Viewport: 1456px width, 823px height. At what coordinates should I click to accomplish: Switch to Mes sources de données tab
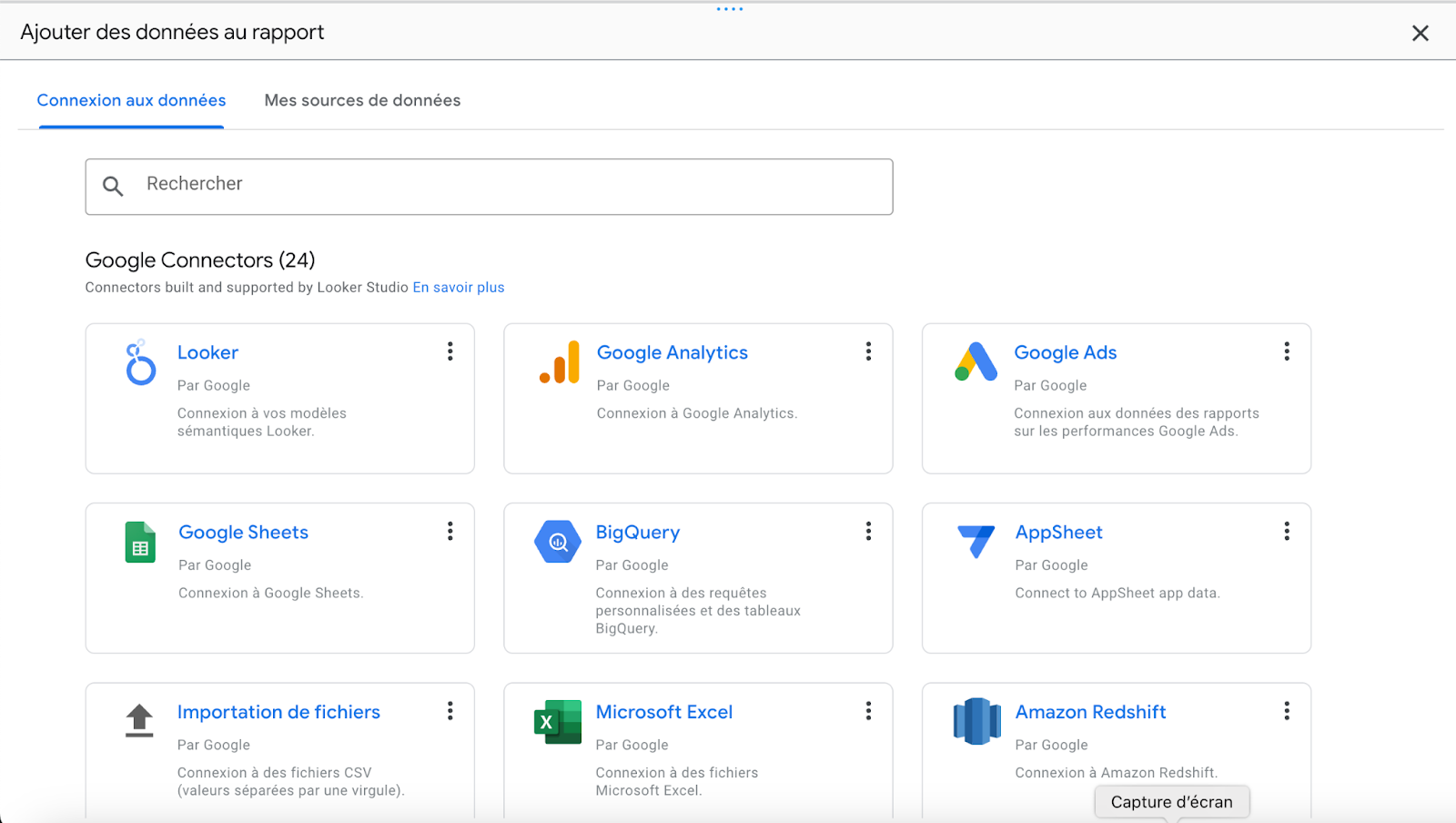[x=362, y=100]
